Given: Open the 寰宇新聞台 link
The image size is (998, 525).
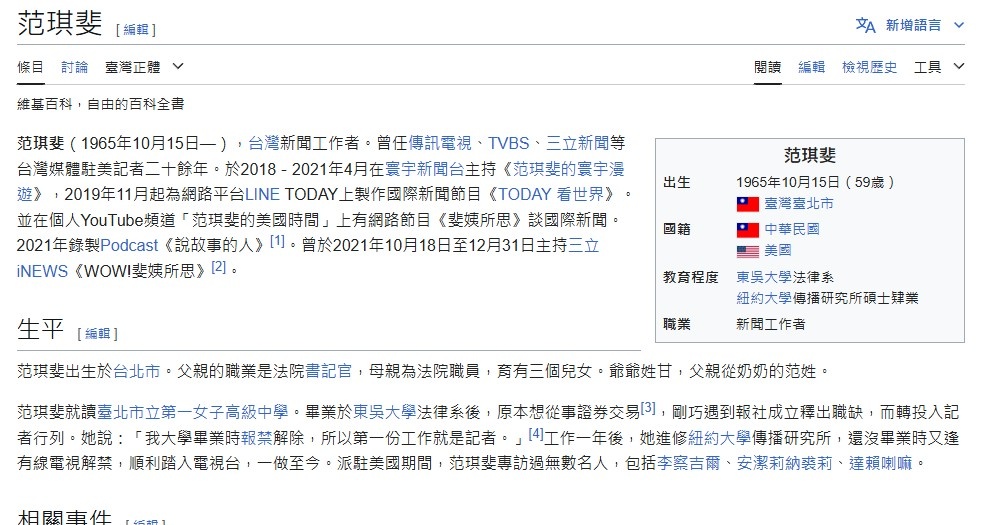Looking at the screenshot, I should pyautogui.click(x=425, y=169).
